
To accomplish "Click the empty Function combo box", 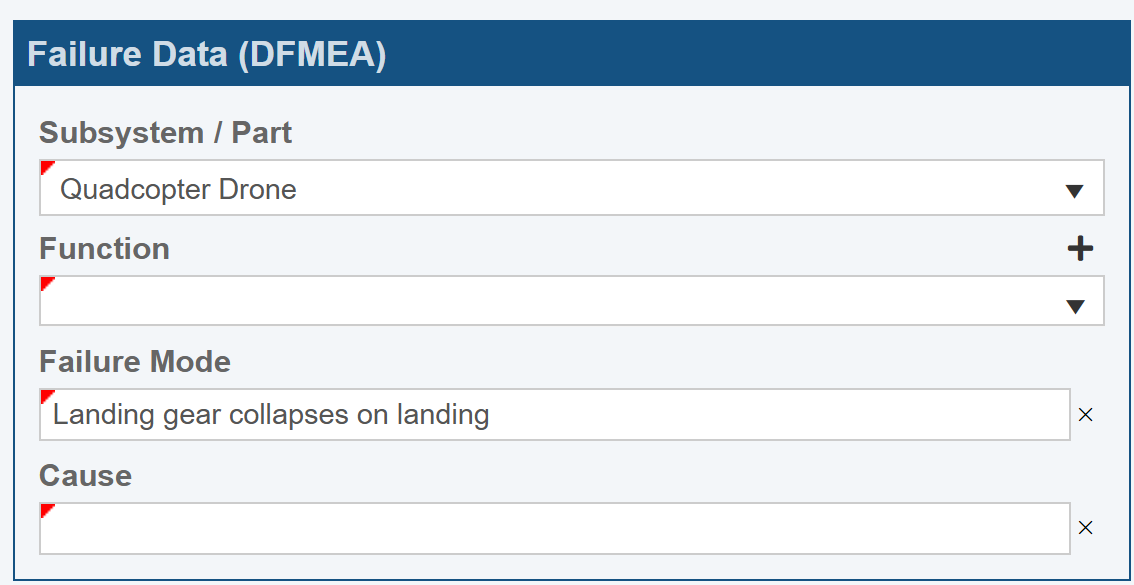I will pyautogui.click(x=550, y=301).
